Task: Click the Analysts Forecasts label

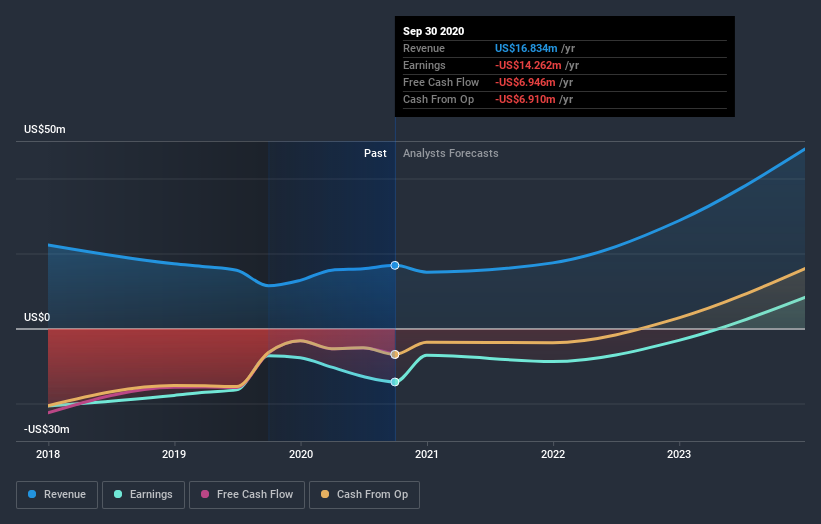Action: [451, 153]
